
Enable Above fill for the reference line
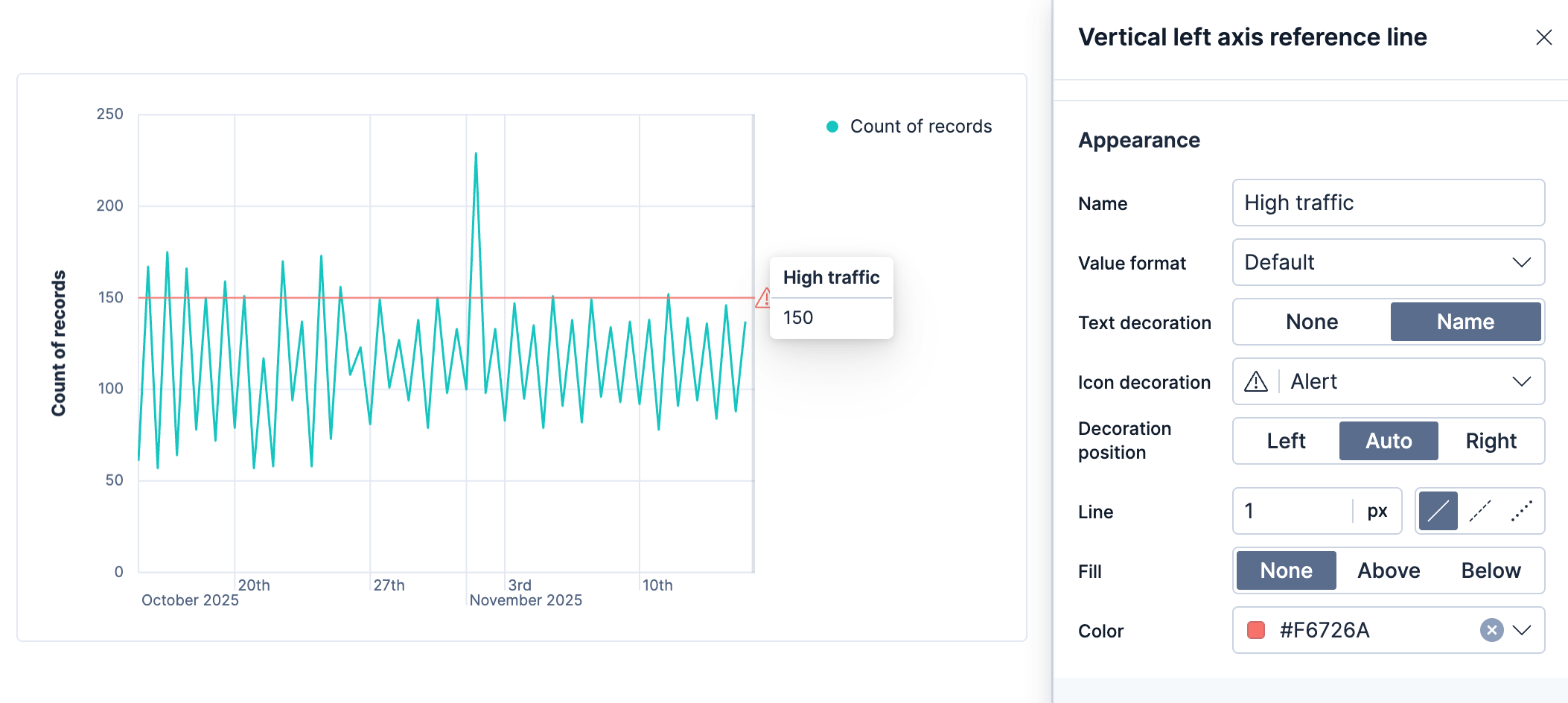1388,570
